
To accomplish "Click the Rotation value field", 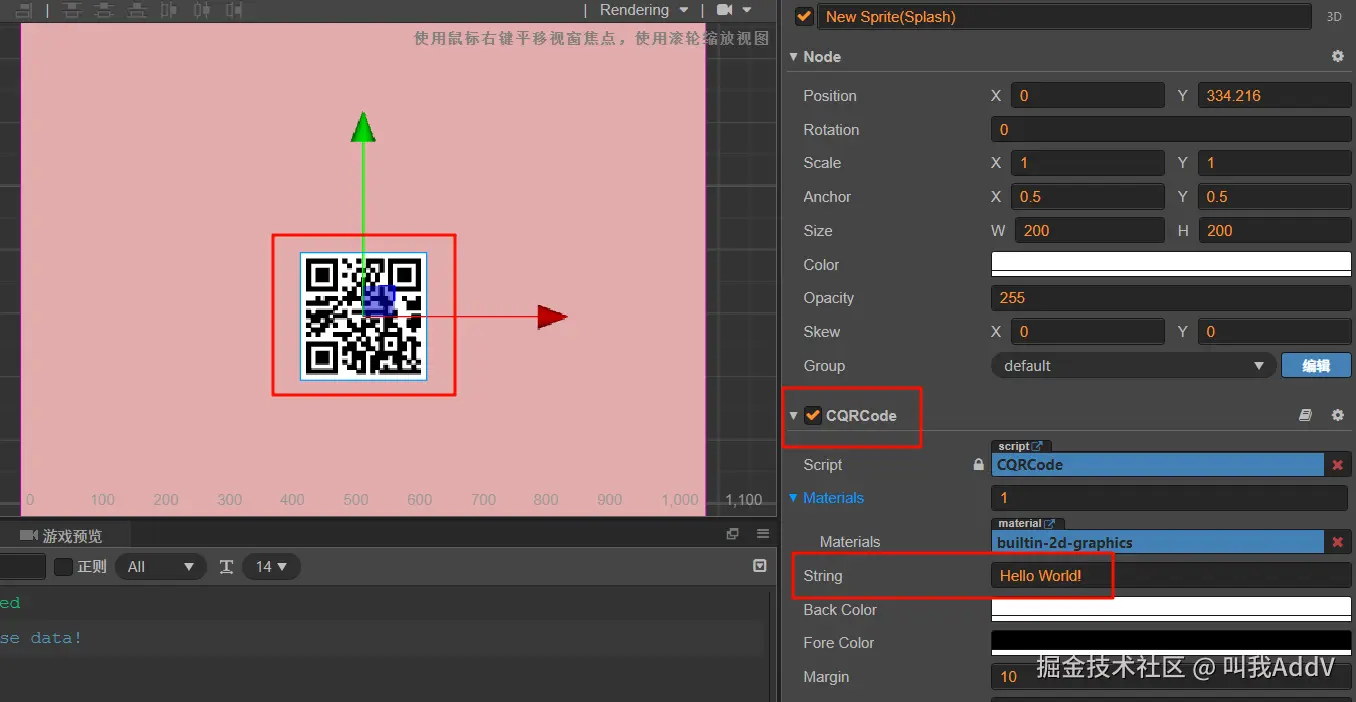I will point(1171,130).
